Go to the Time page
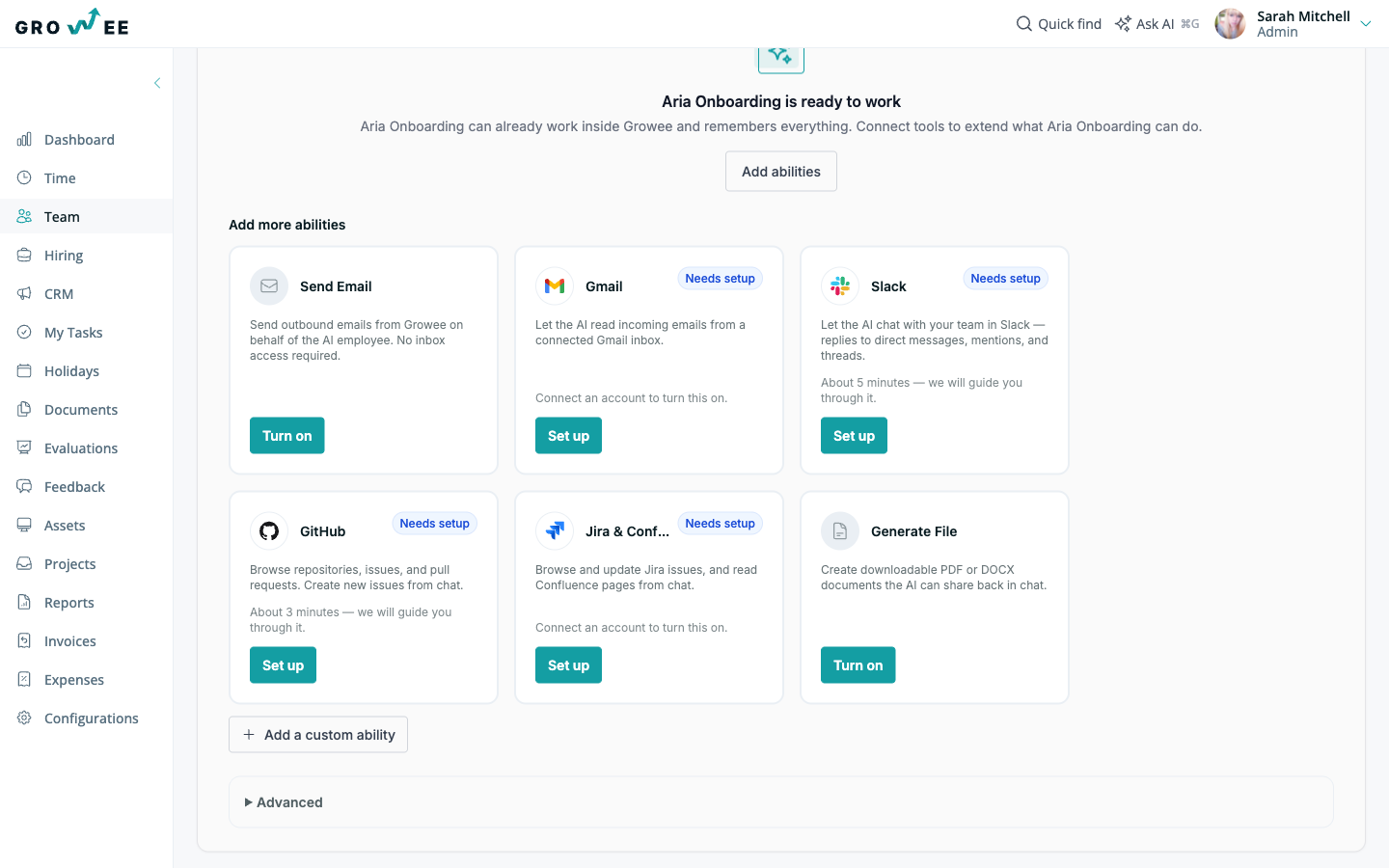This screenshot has height=868, width=1389. [x=86, y=177]
